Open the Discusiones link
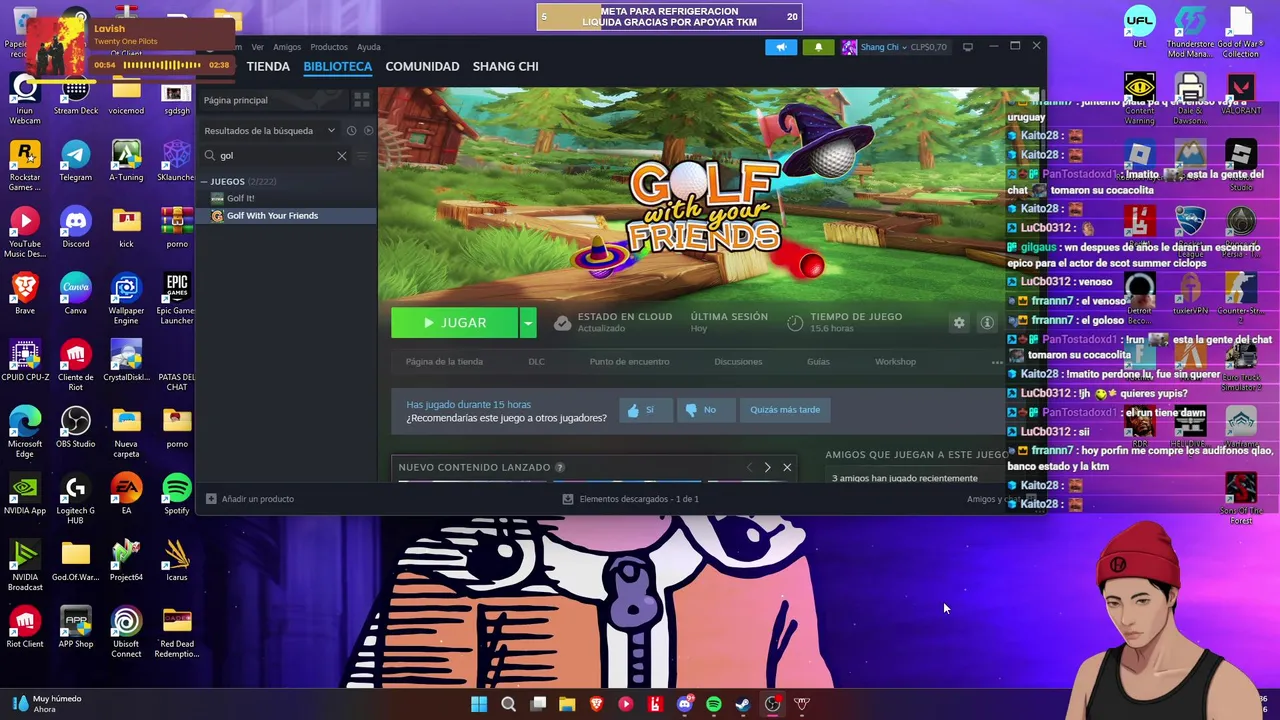1280x720 pixels. click(738, 362)
